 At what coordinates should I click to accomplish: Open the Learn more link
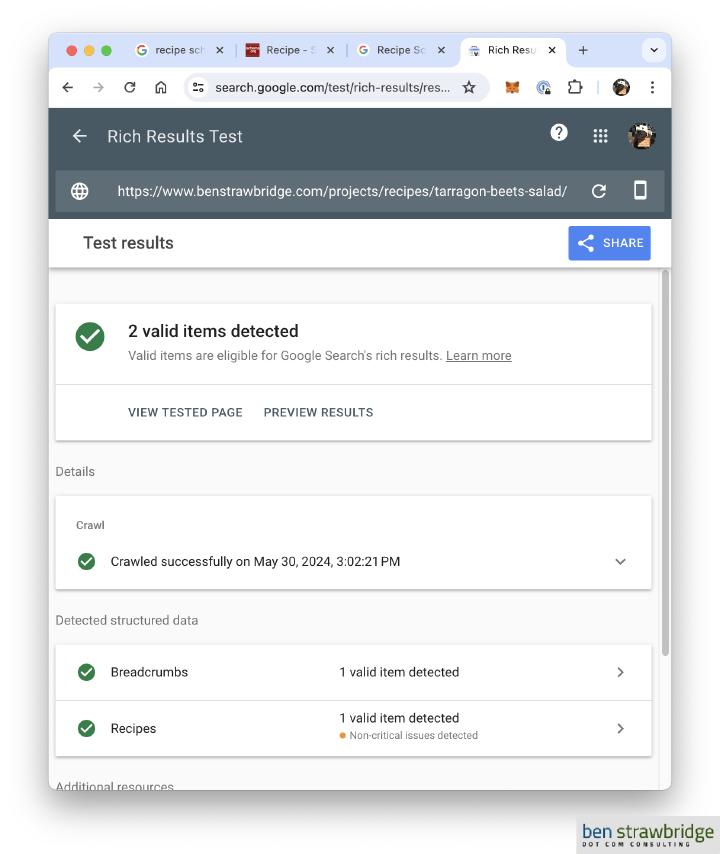click(x=478, y=355)
